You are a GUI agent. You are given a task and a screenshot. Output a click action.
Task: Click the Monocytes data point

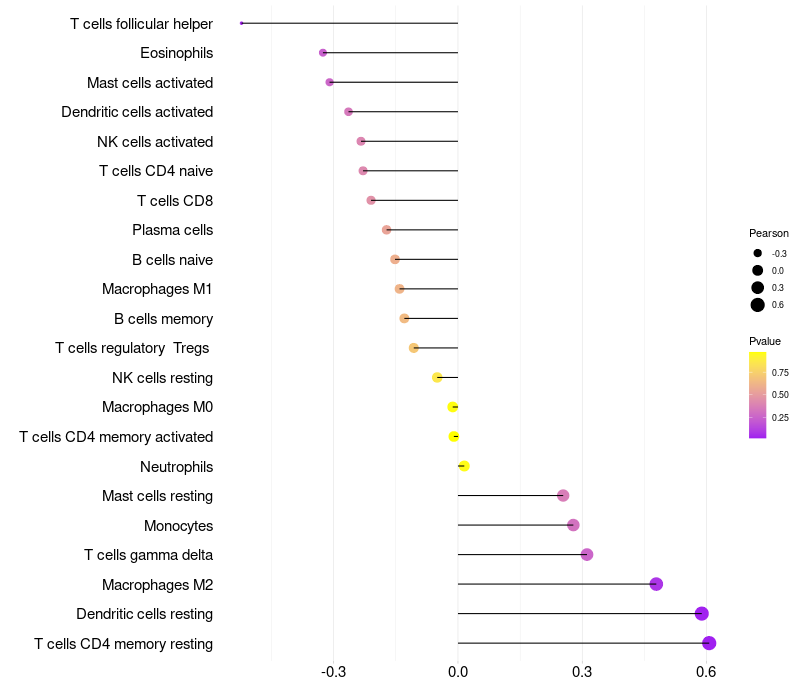573,525
